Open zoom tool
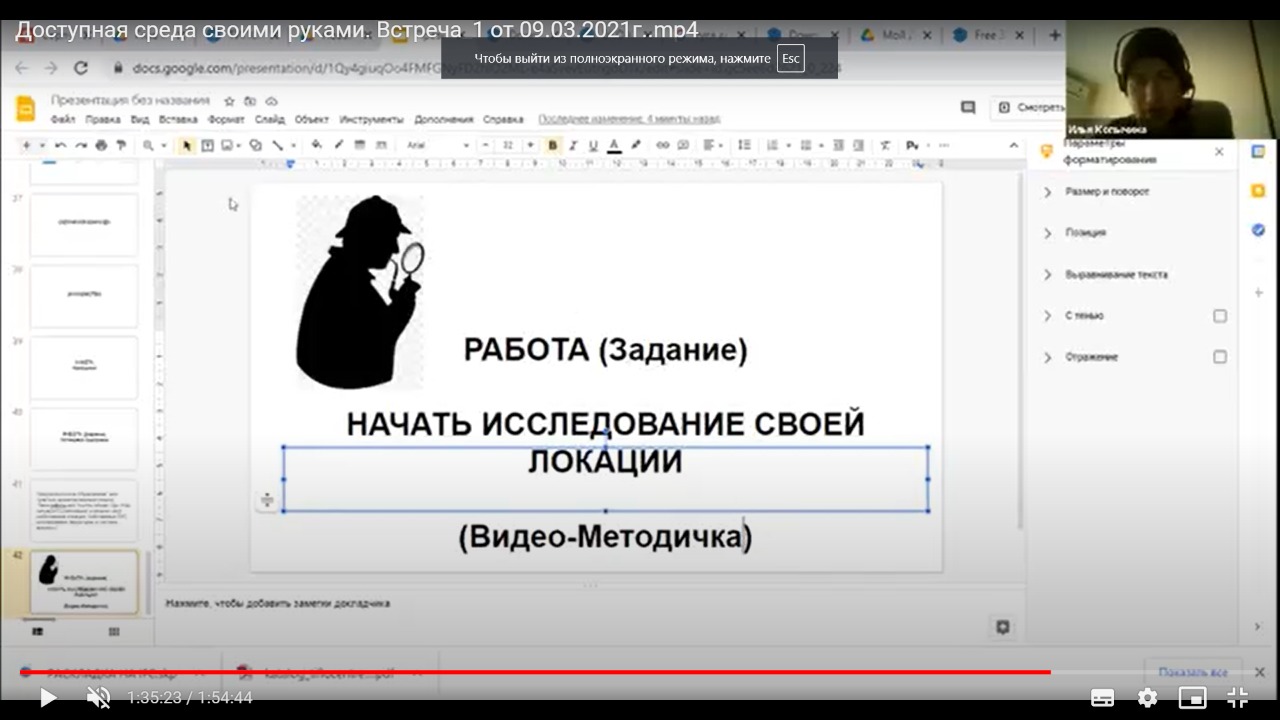 point(148,145)
